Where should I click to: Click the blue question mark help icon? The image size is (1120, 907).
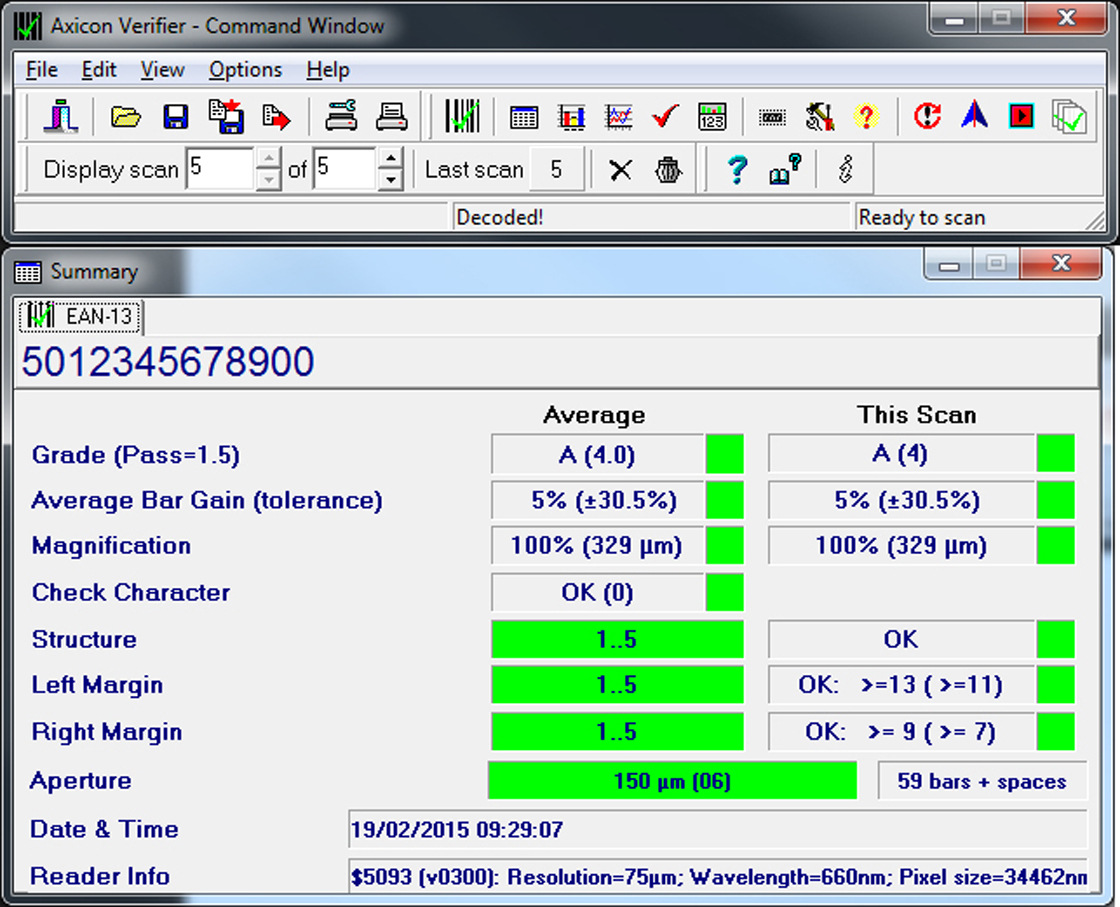tap(737, 170)
